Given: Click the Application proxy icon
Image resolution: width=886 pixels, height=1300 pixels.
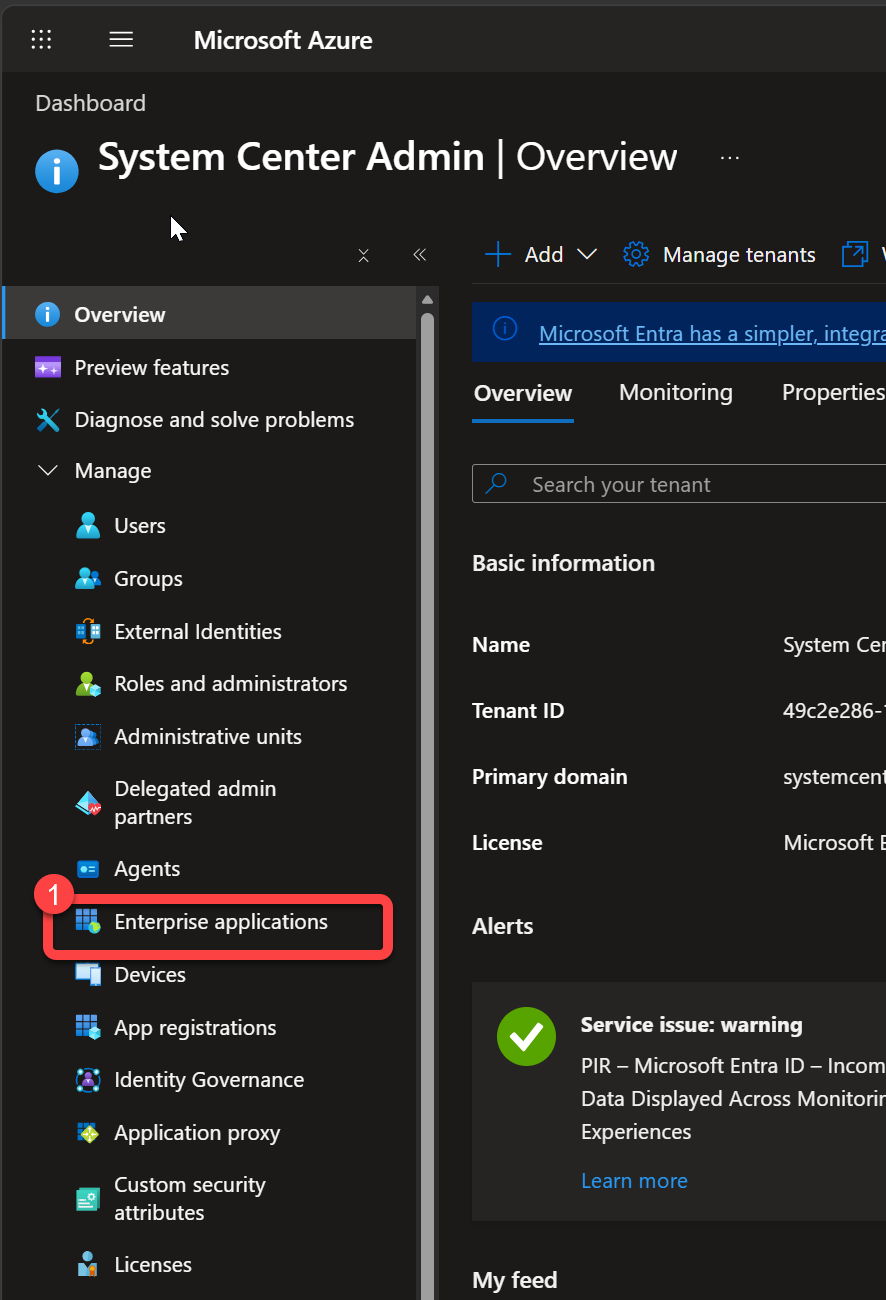Looking at the screenshot, I should pyautogui.click(x=88, y=1133).
